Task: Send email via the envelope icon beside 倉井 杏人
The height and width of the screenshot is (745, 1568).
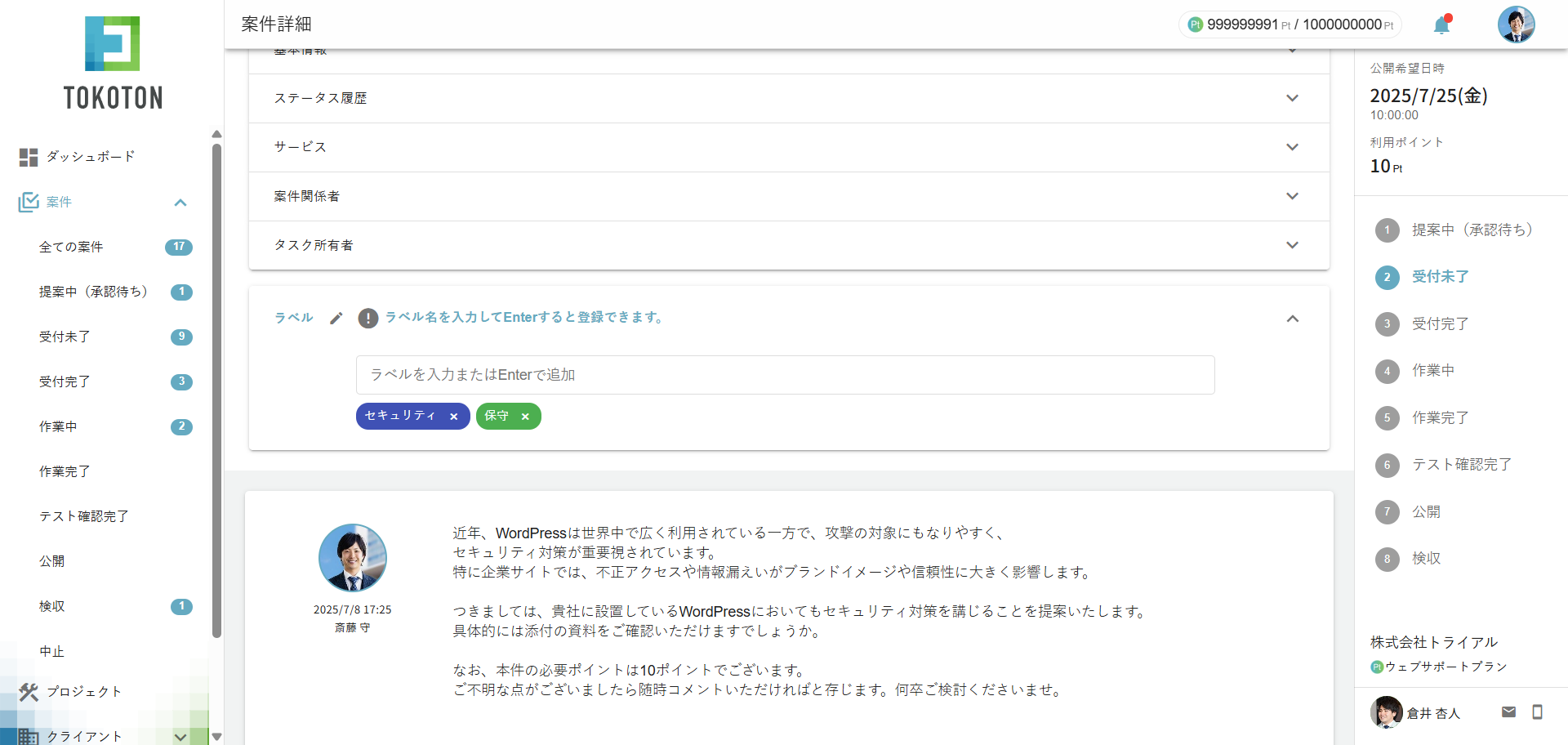Action: pyautogui.click(x=1509, y=712)
